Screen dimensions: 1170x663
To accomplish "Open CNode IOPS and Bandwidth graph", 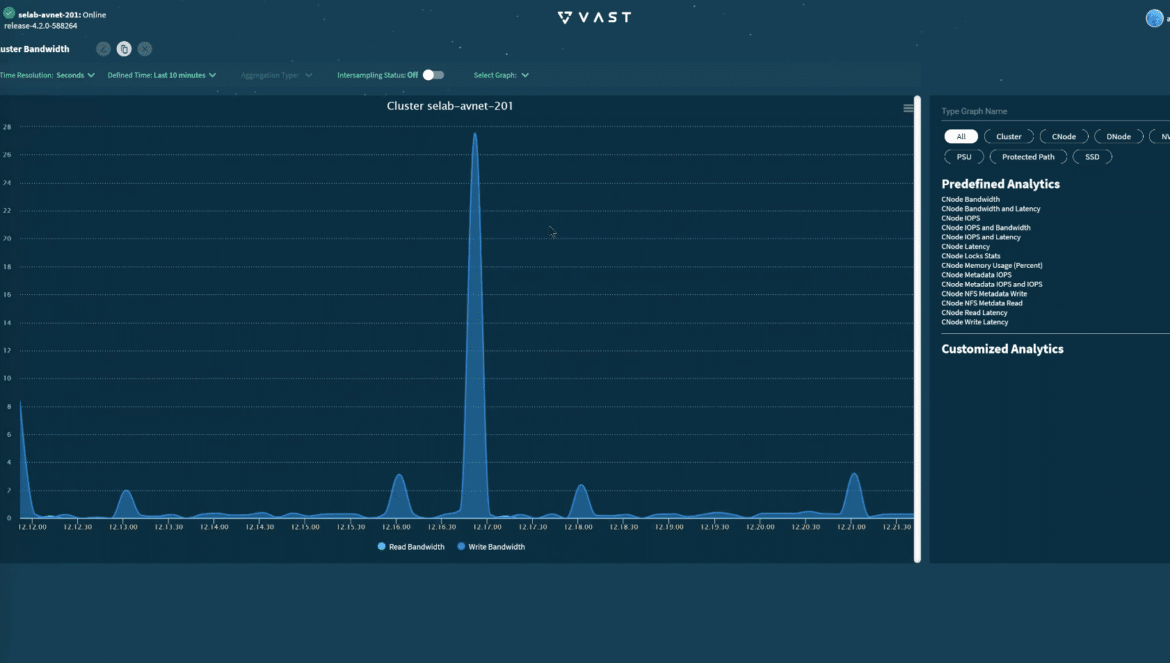I will coord(986,227).
